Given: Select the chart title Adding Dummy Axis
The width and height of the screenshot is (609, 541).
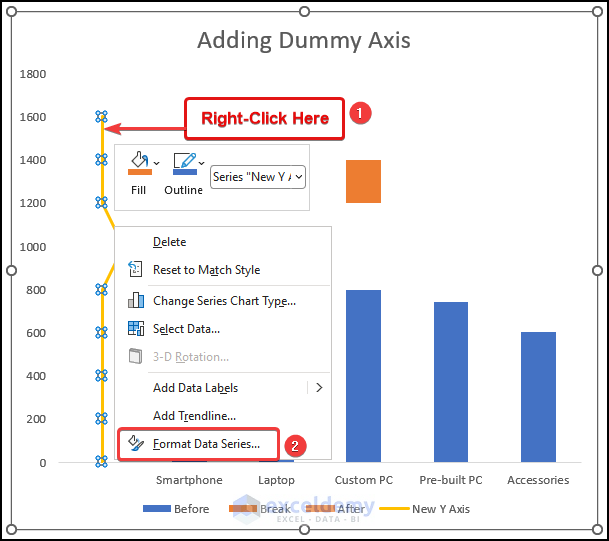Looking at the screenshot, I should (x=304, y=40).
